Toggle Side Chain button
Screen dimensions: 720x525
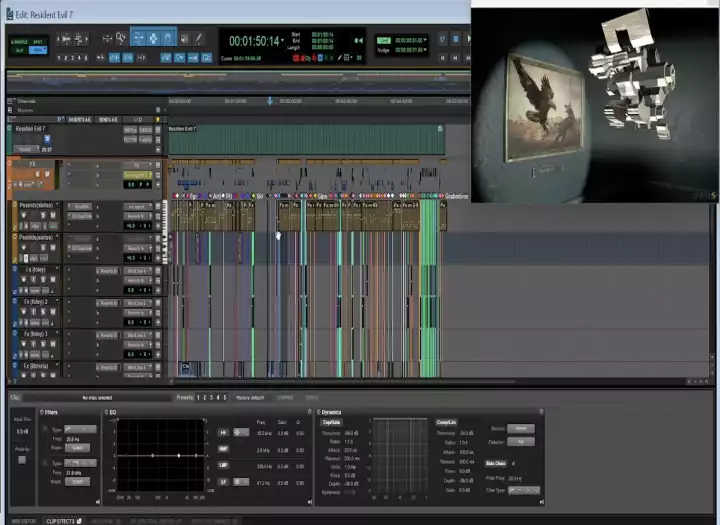tap(496, 463)
